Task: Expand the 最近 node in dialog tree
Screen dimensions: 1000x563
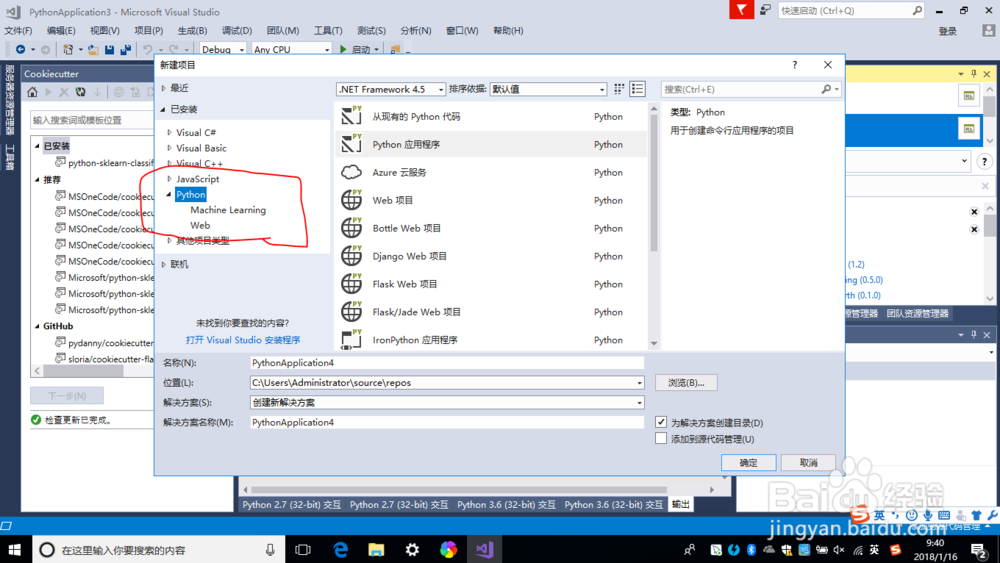Action: pyautogui.click(x=164, y=88)
